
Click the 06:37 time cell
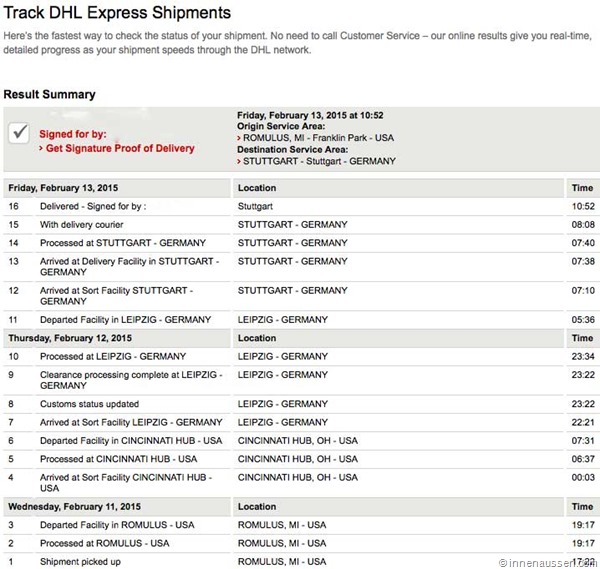(x=583, y=459)
